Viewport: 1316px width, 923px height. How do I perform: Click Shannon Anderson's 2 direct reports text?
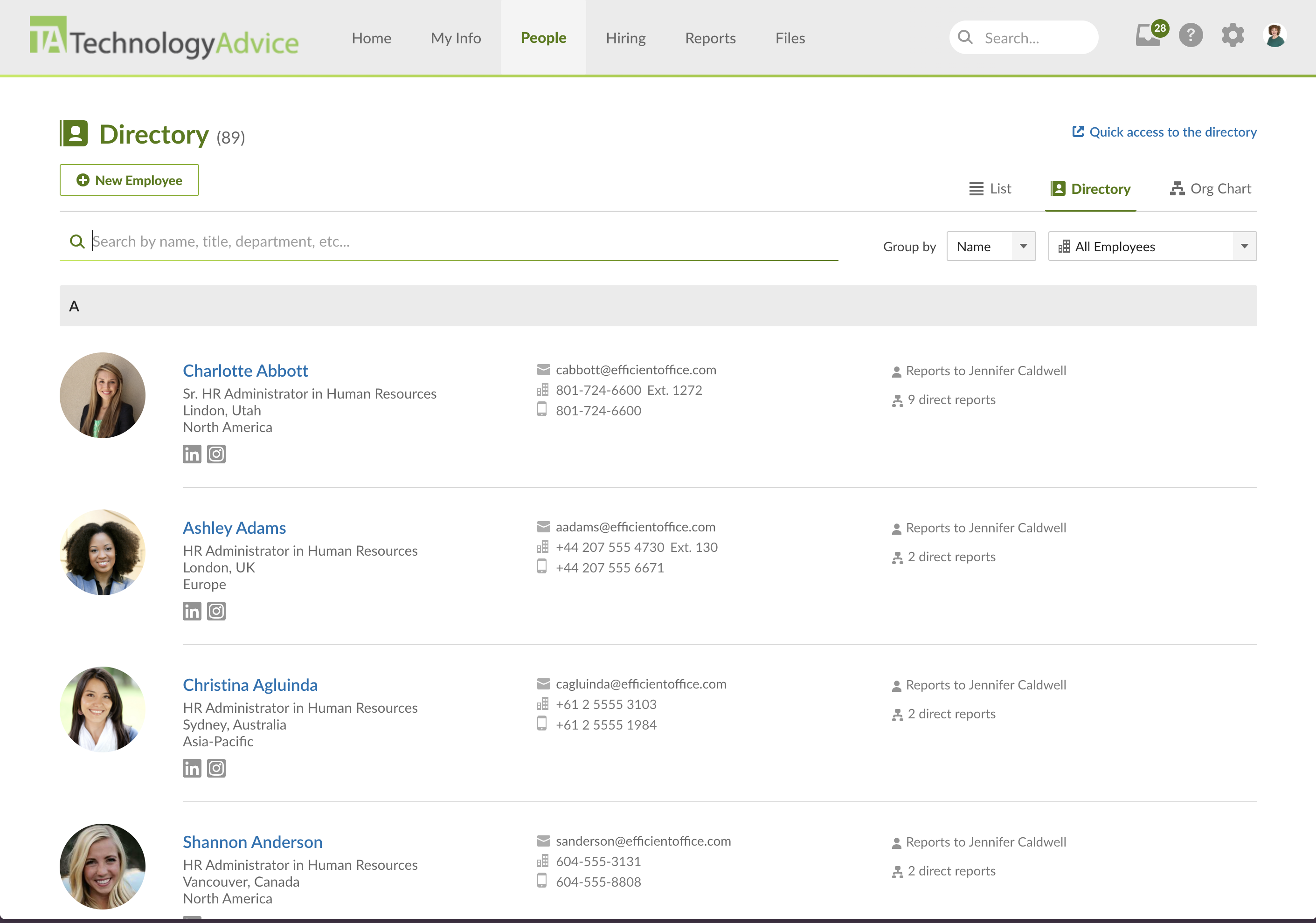point(951,871)
